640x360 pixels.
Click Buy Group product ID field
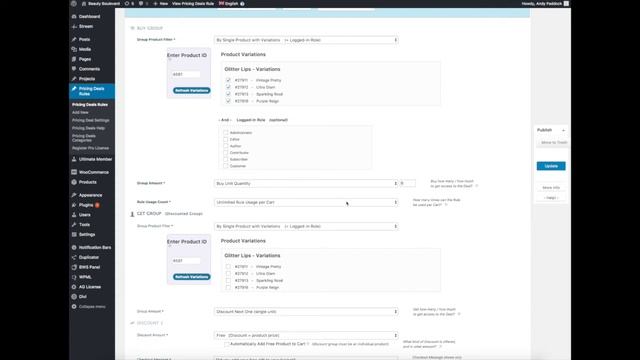186,74
